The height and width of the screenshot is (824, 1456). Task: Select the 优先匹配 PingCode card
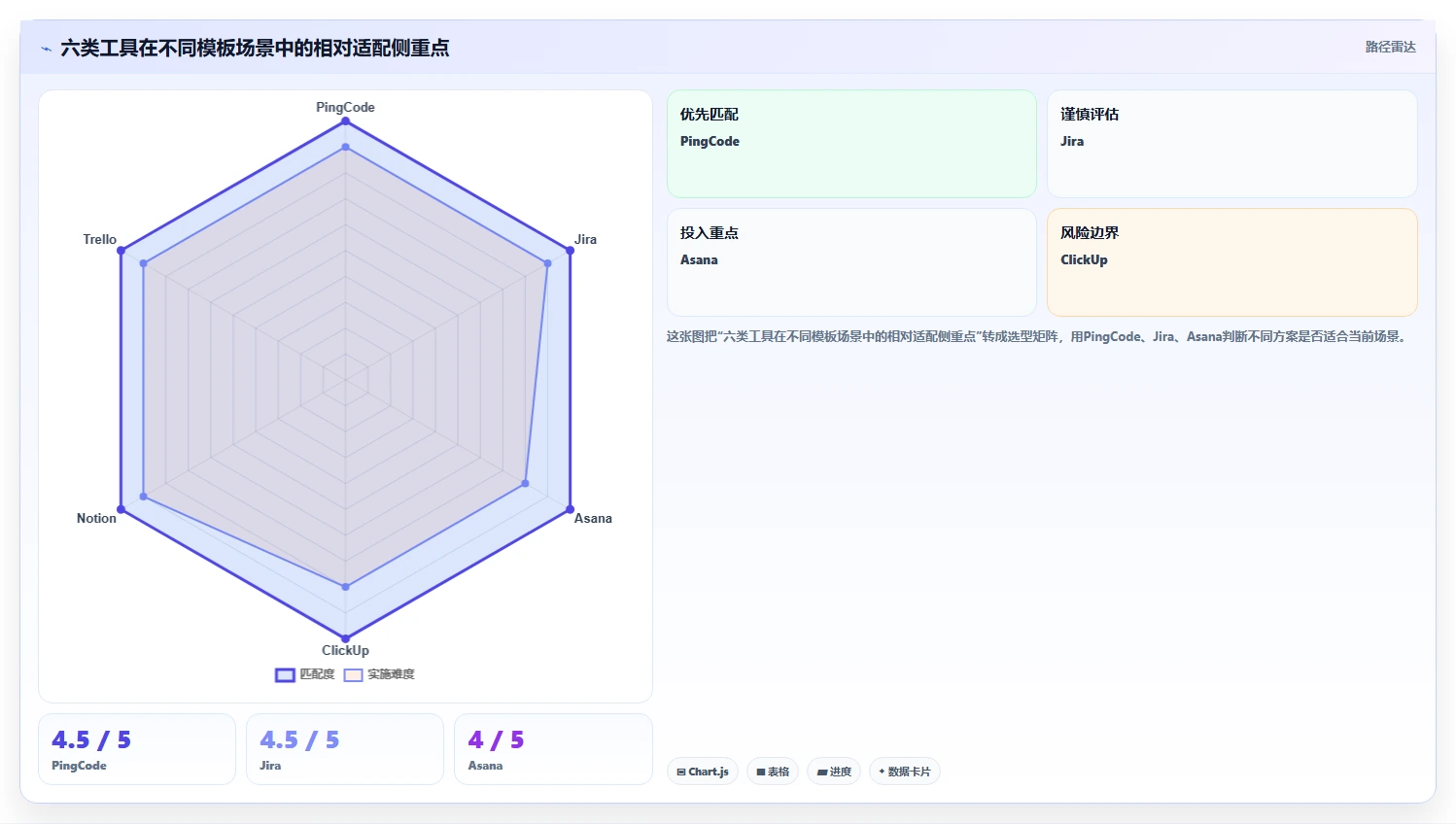point(851,144)
